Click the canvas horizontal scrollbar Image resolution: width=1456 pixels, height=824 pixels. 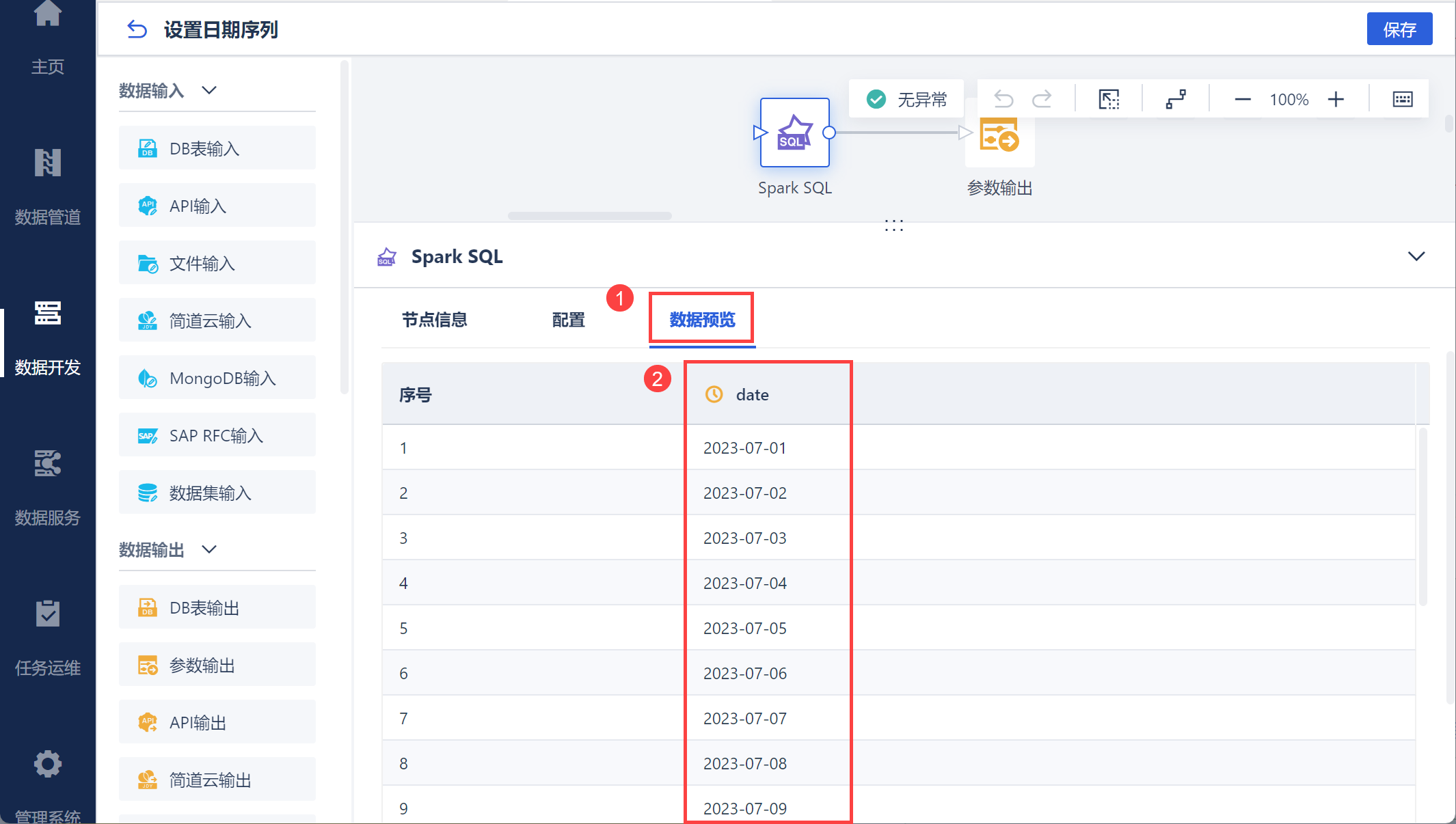coord(589,216)
